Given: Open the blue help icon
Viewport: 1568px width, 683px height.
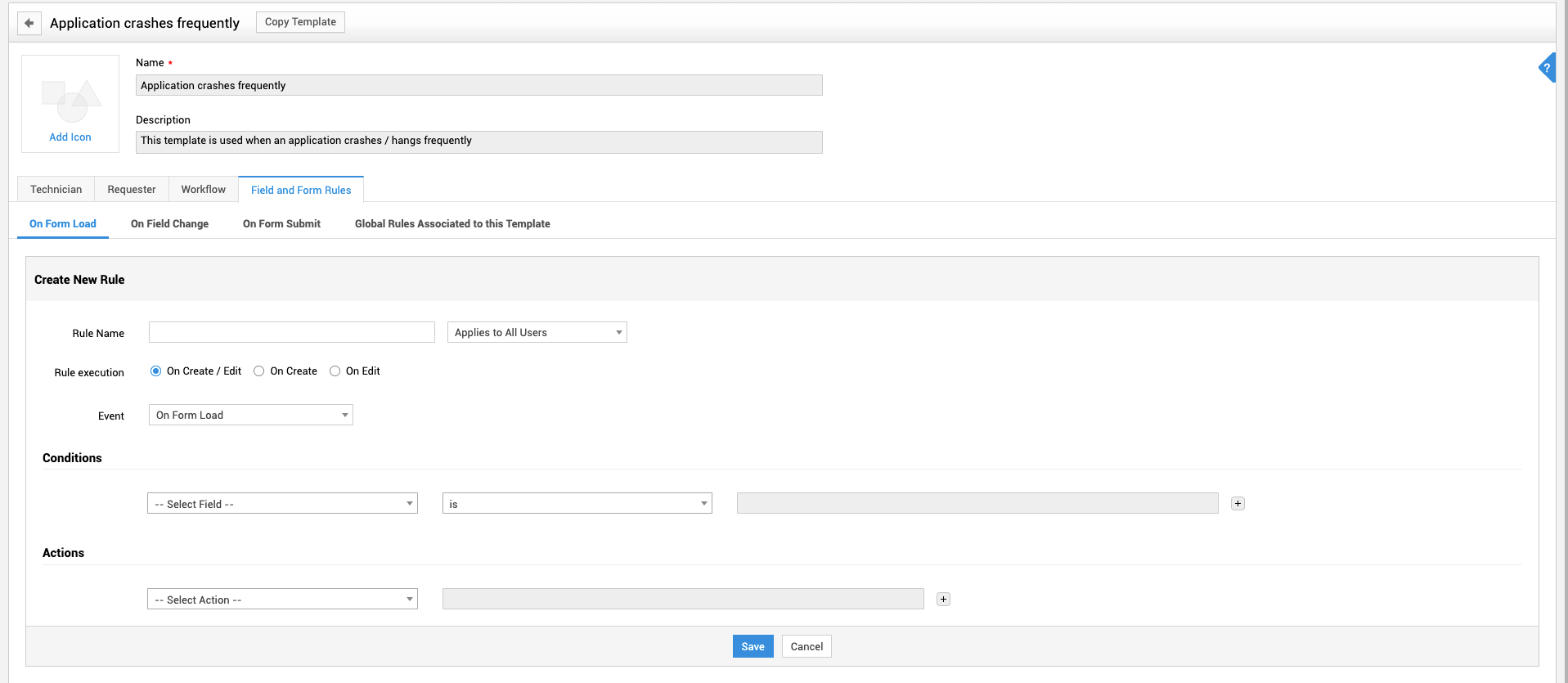Looking at the screenshot, I should point(1547,68).
